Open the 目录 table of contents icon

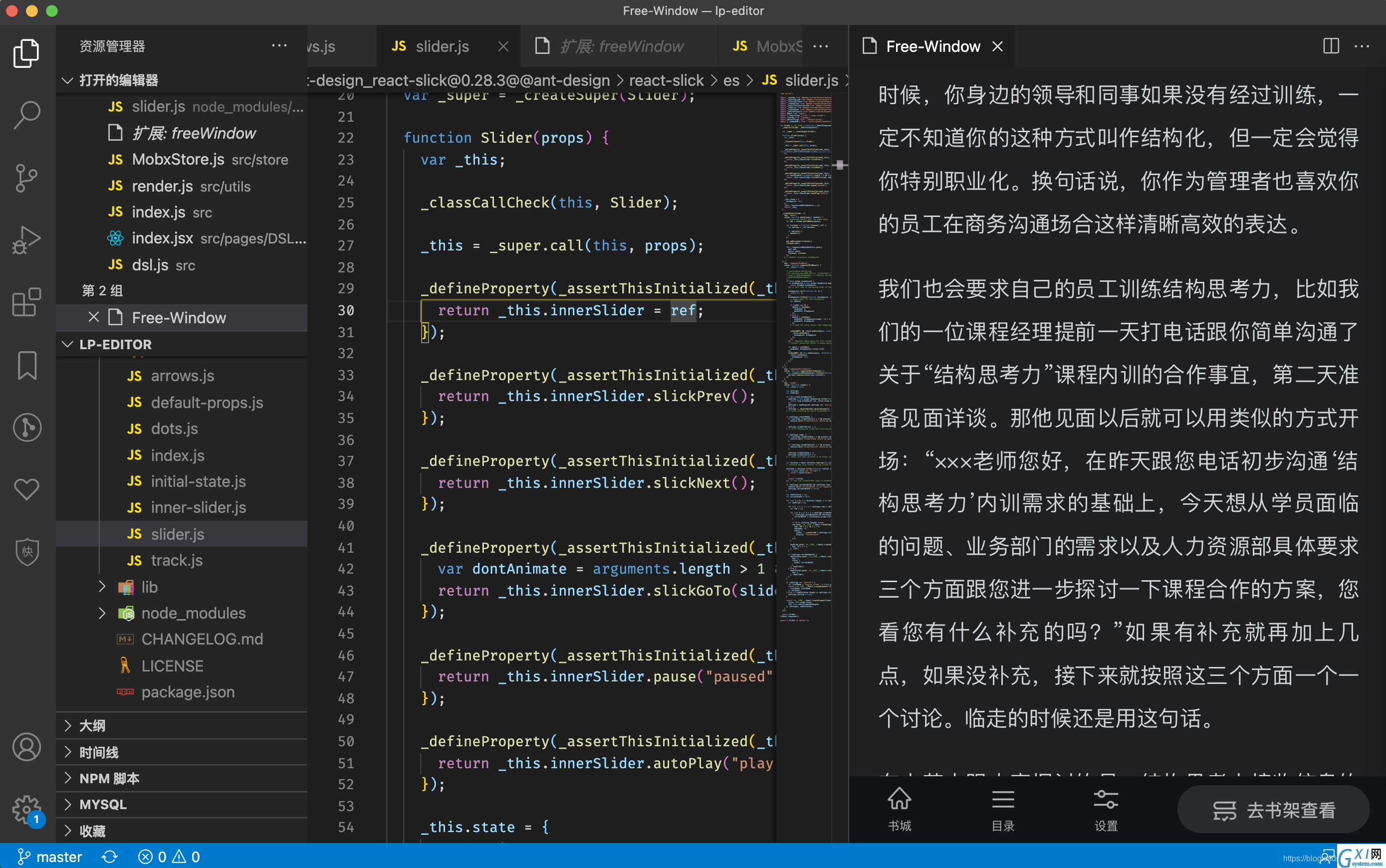[1002, 810]
